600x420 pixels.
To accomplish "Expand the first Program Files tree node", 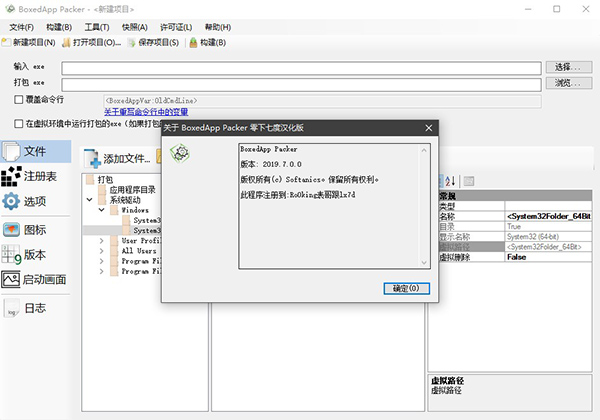I will tap(101, 261).
